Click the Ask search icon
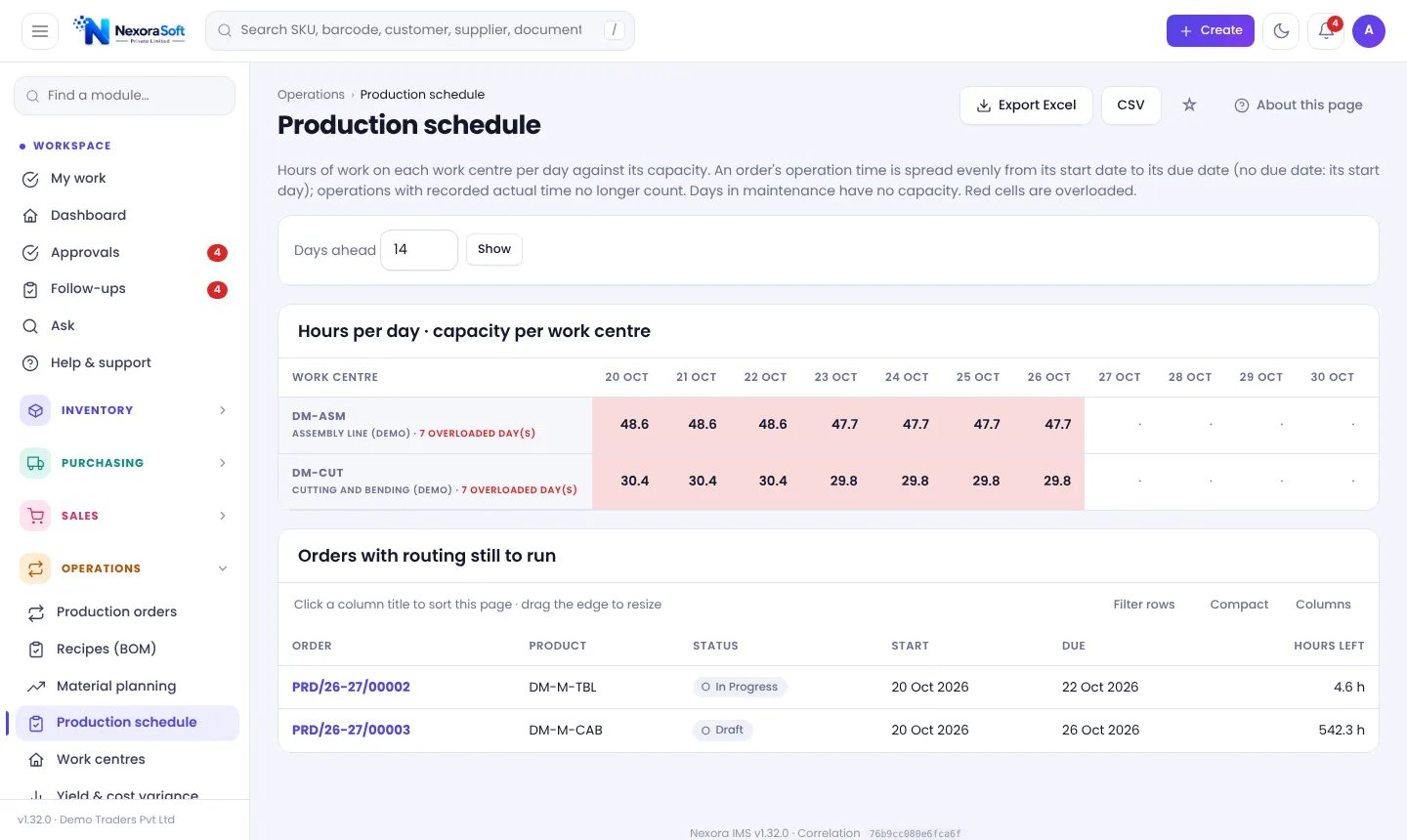1407x840 pixels. pos(30,326)
